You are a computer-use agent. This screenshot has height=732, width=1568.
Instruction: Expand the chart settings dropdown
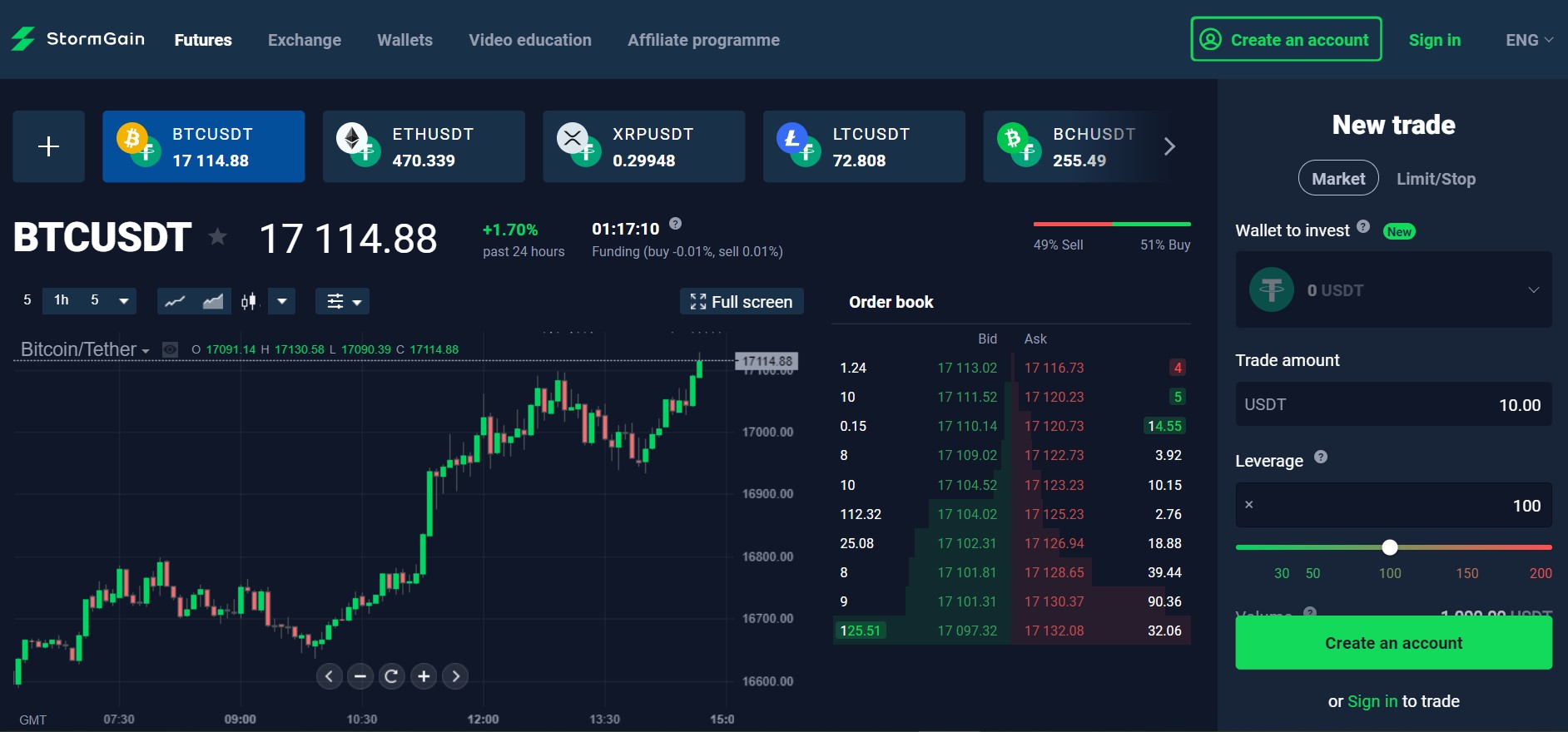(342, 301)
